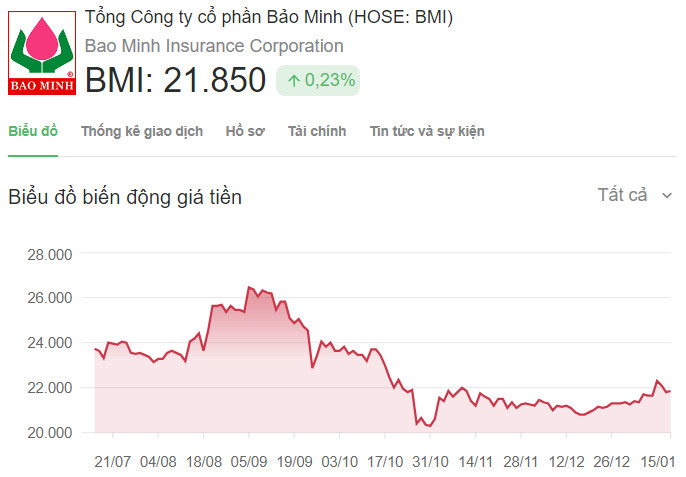Click the chart peak near 05/09
The image size is (686, 477).
click(x=249, y=288)
